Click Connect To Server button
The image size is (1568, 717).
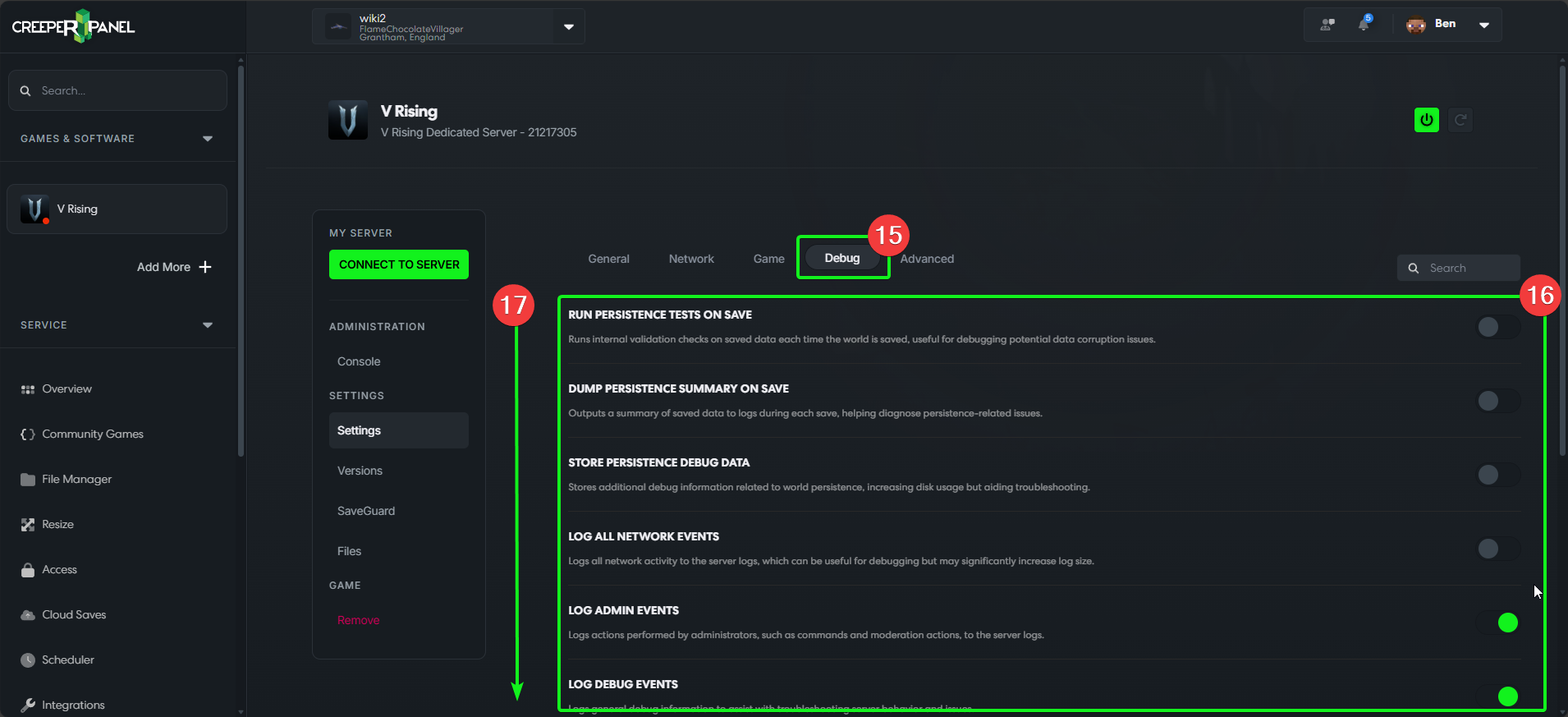(x=399, y=264)
